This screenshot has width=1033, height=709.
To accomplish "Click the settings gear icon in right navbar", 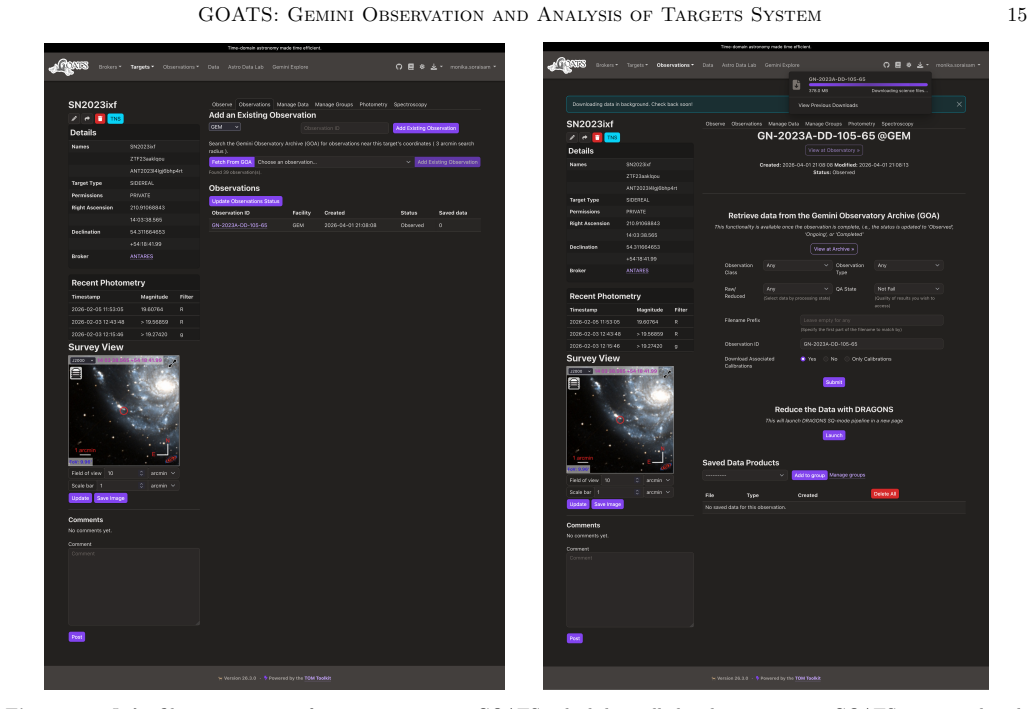I will click(x=908, y=65).
